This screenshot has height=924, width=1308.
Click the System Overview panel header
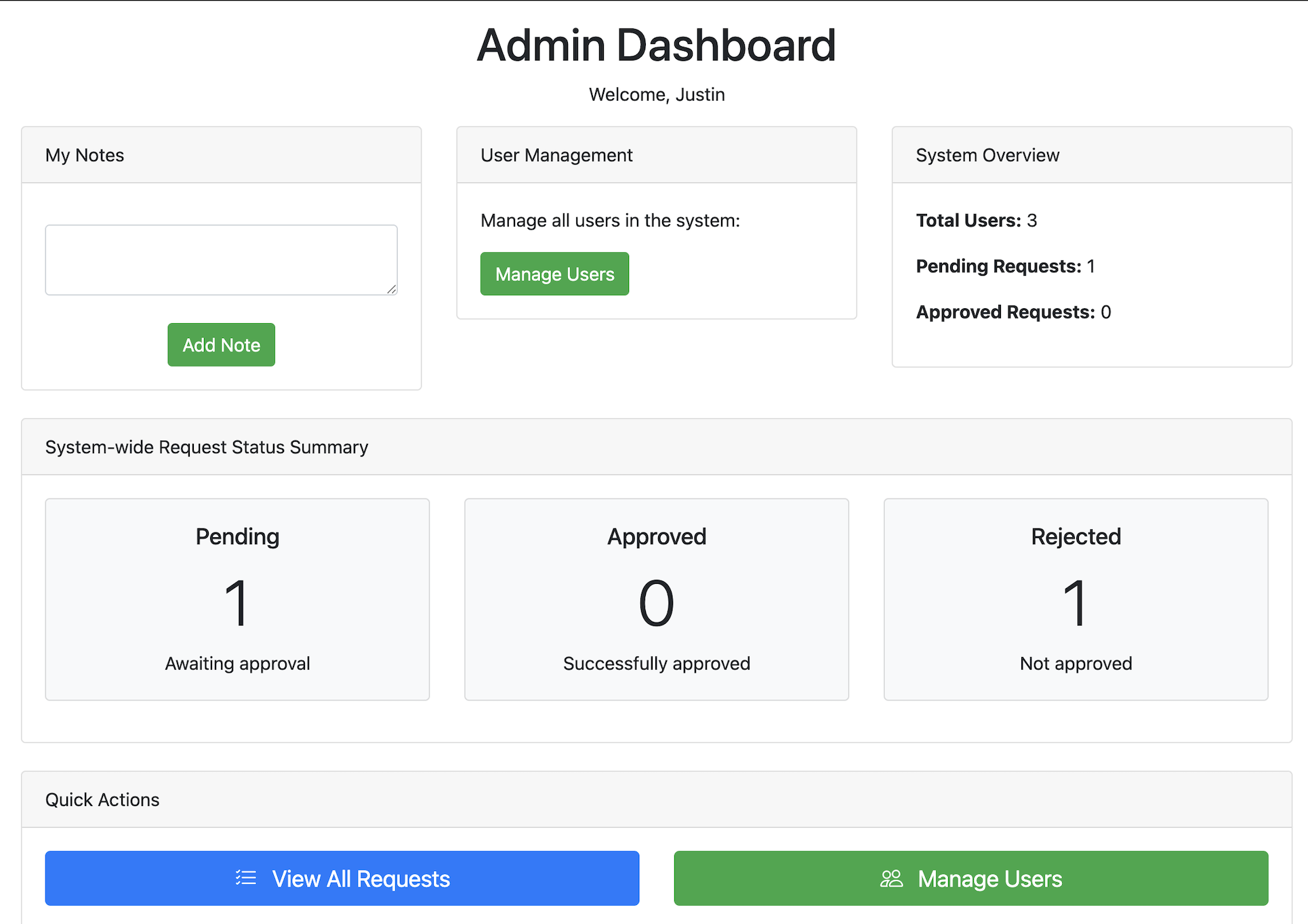pyautogui.click(x=987, y=154)
